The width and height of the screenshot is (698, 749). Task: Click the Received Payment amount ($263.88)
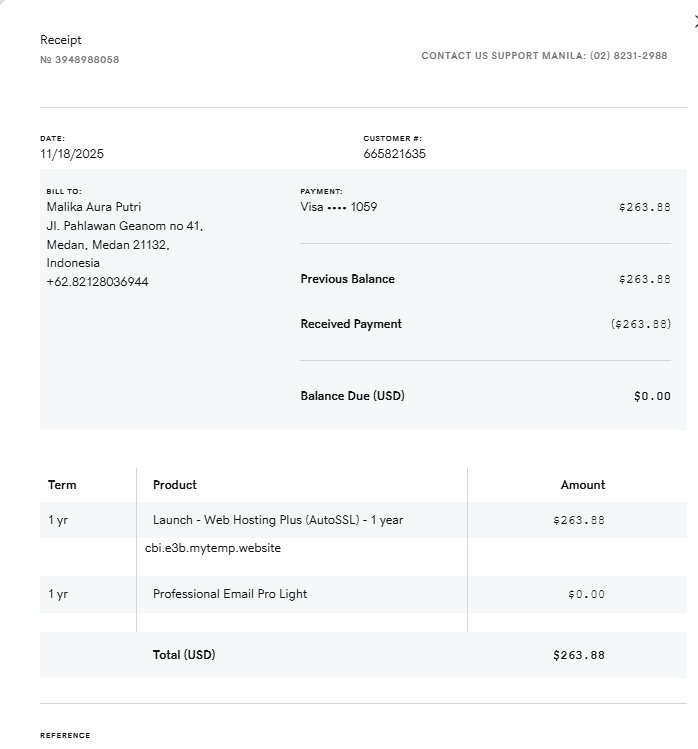pos(640,324)
